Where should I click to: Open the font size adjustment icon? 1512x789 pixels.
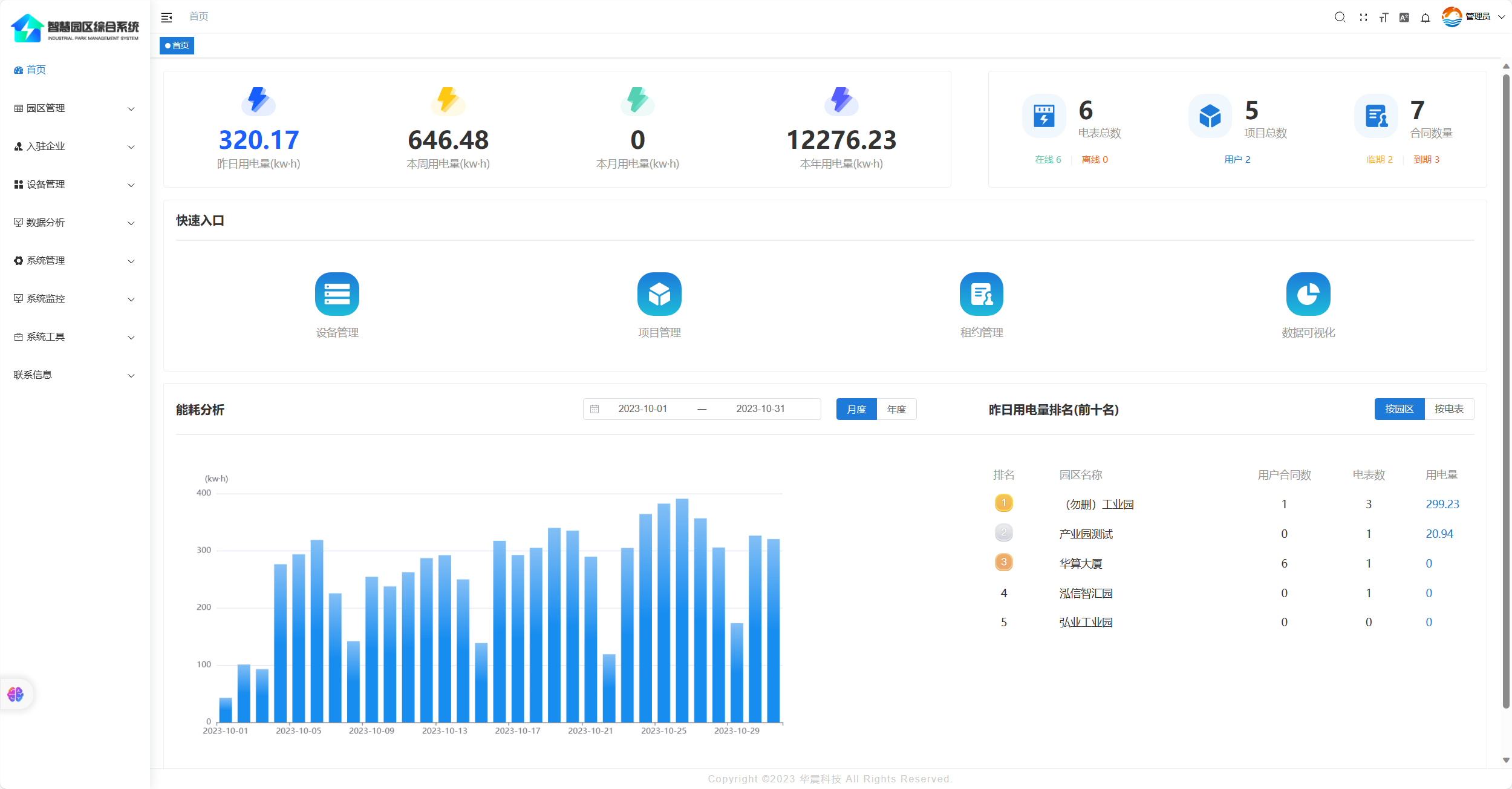(1384, 17)
